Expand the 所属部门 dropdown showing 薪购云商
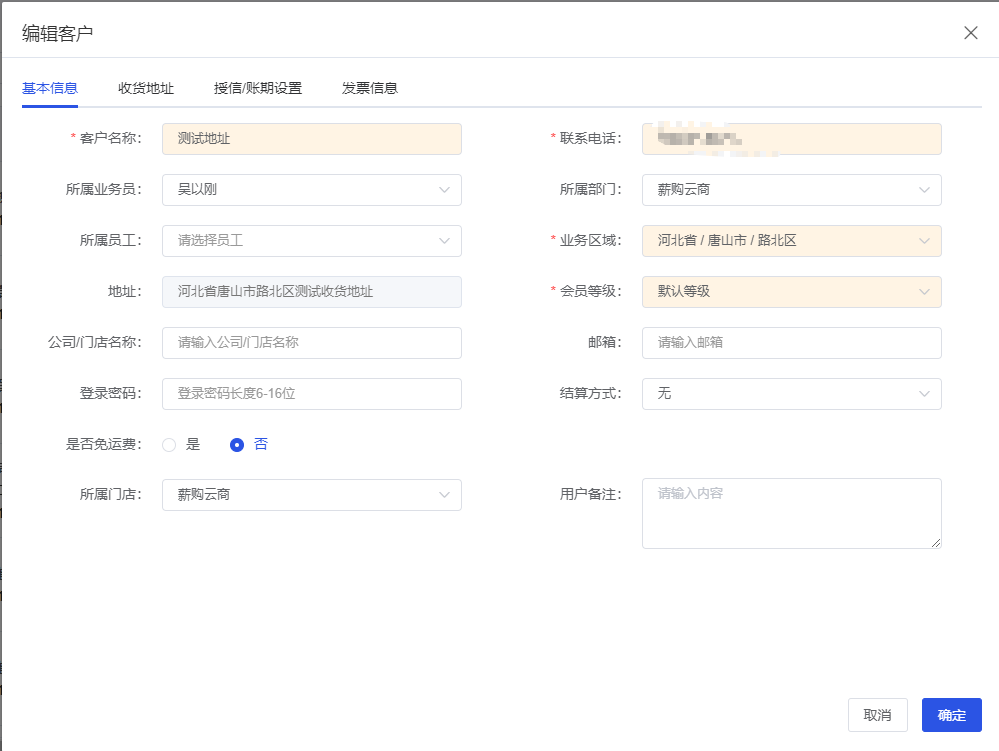 pos(790,190)
